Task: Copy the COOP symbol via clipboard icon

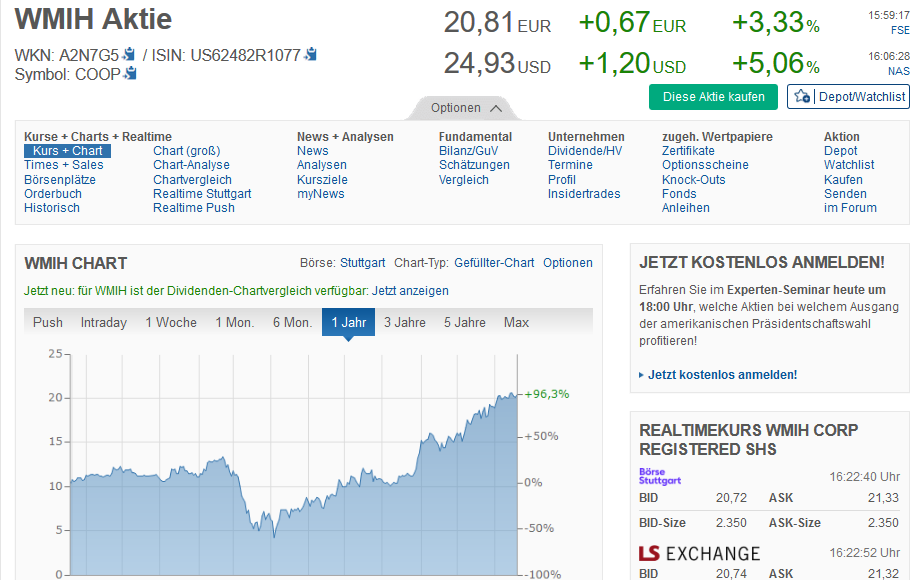Action: (131, 74)
